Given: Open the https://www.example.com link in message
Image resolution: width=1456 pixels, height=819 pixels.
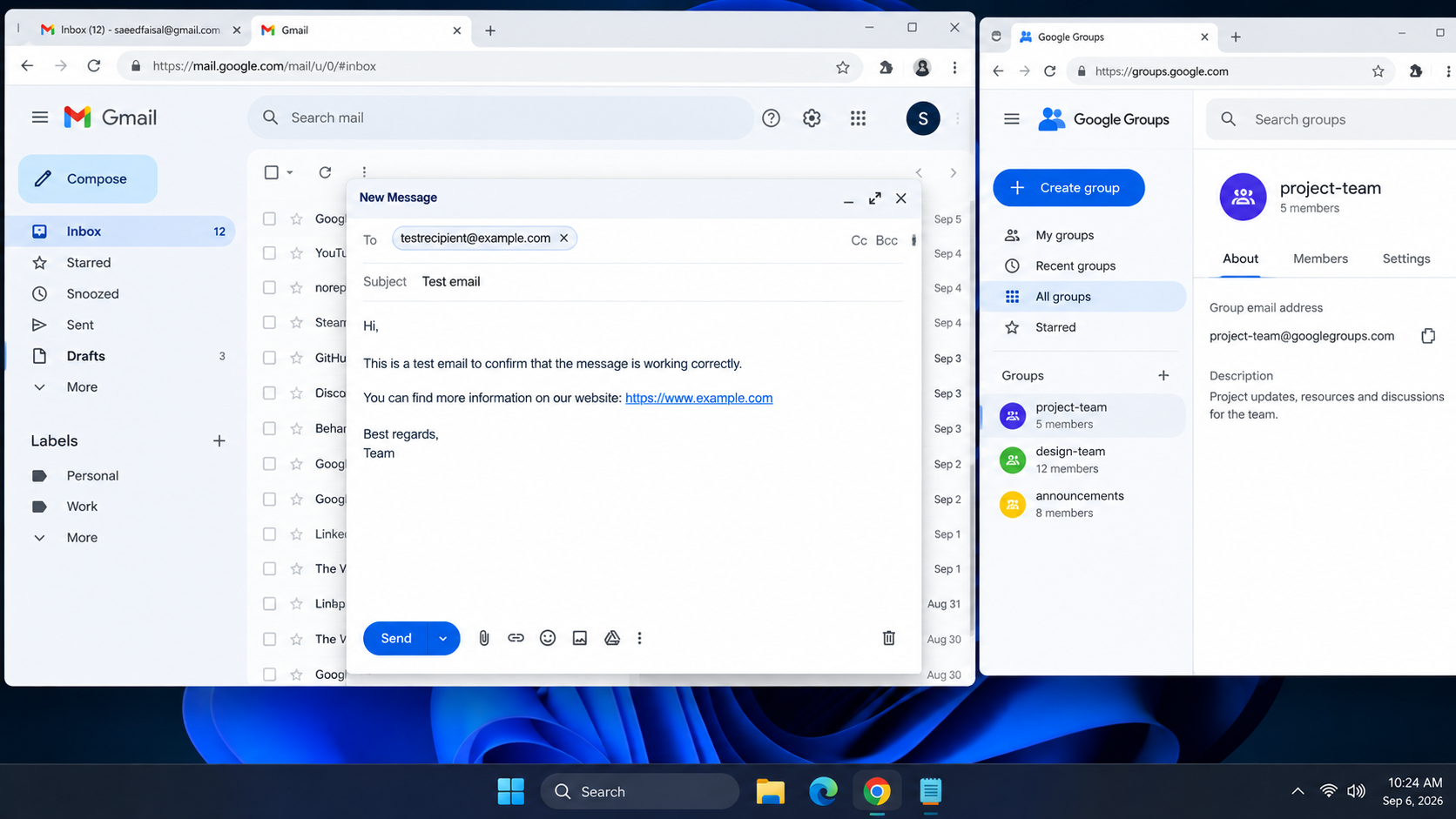Looking at the screenshot, I should tap(698, 398).
